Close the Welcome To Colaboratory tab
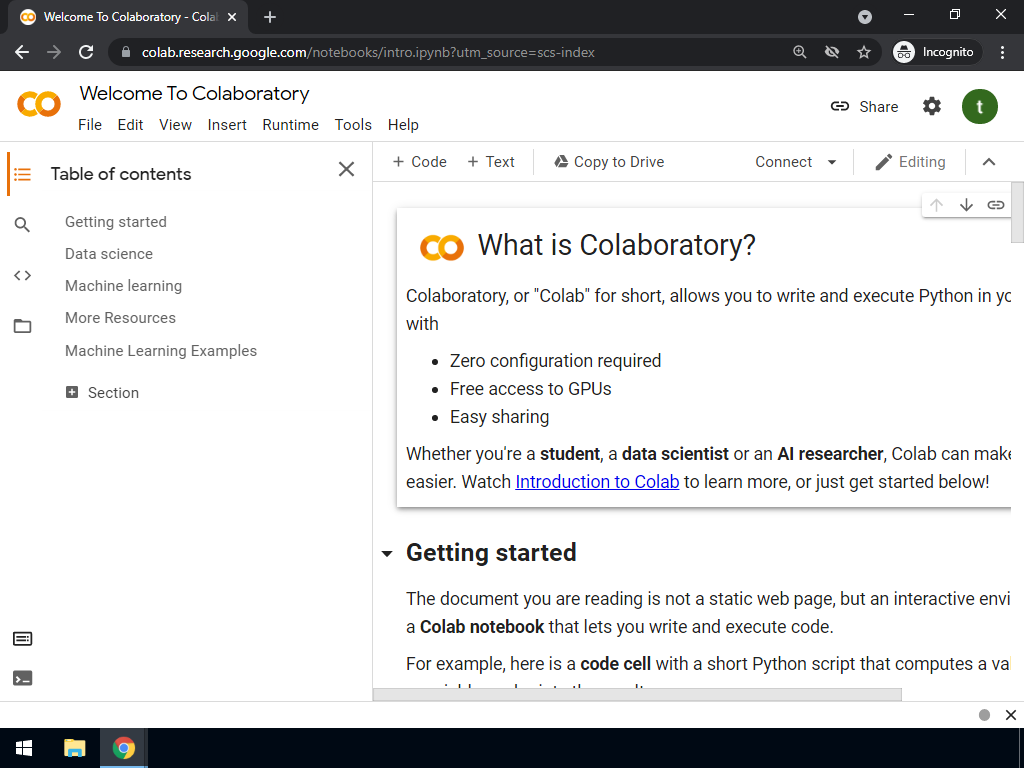The image size is (1024, 768). point(232,17)
